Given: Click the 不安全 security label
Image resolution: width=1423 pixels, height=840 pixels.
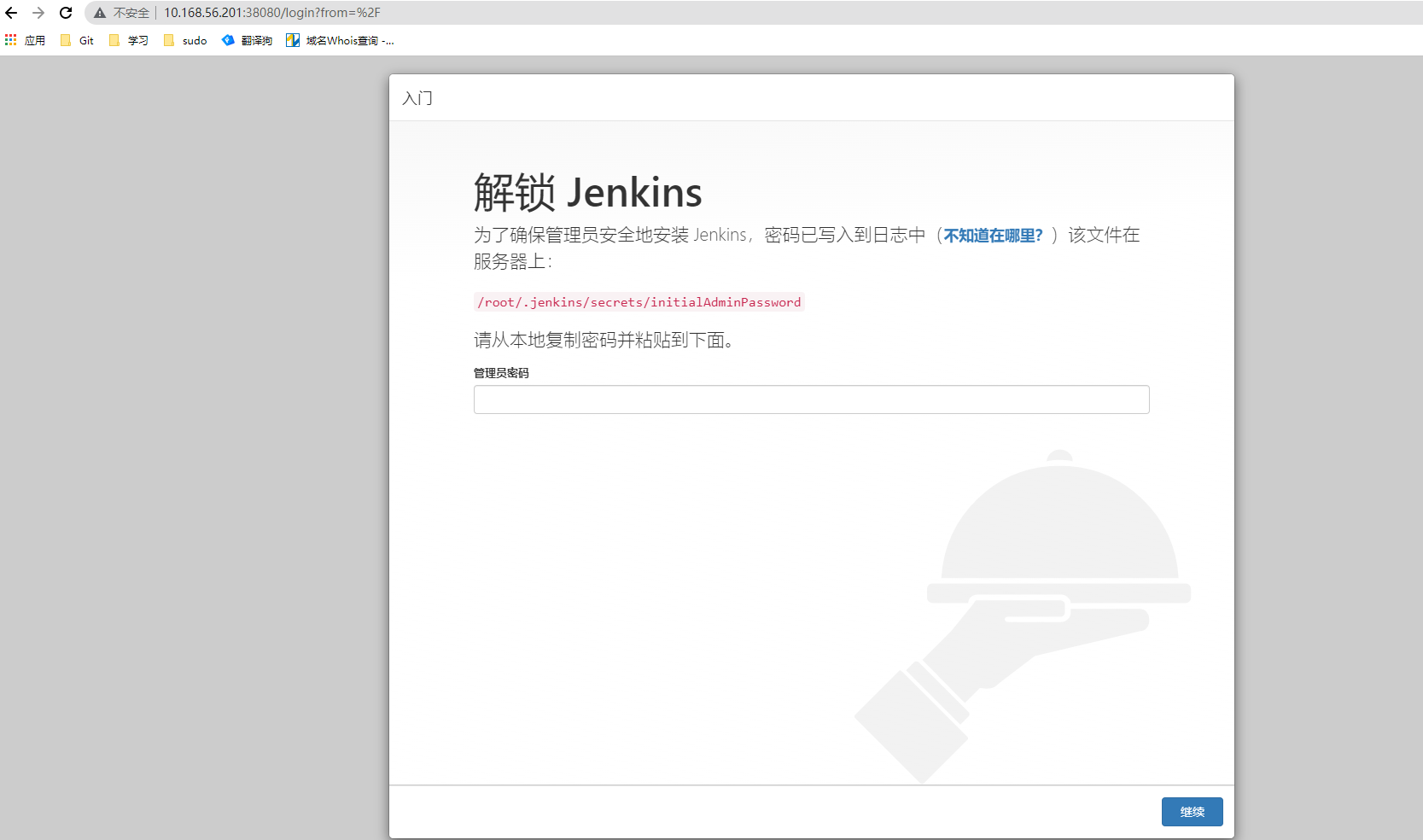Looking at the screenshot, I should point(131,13).
